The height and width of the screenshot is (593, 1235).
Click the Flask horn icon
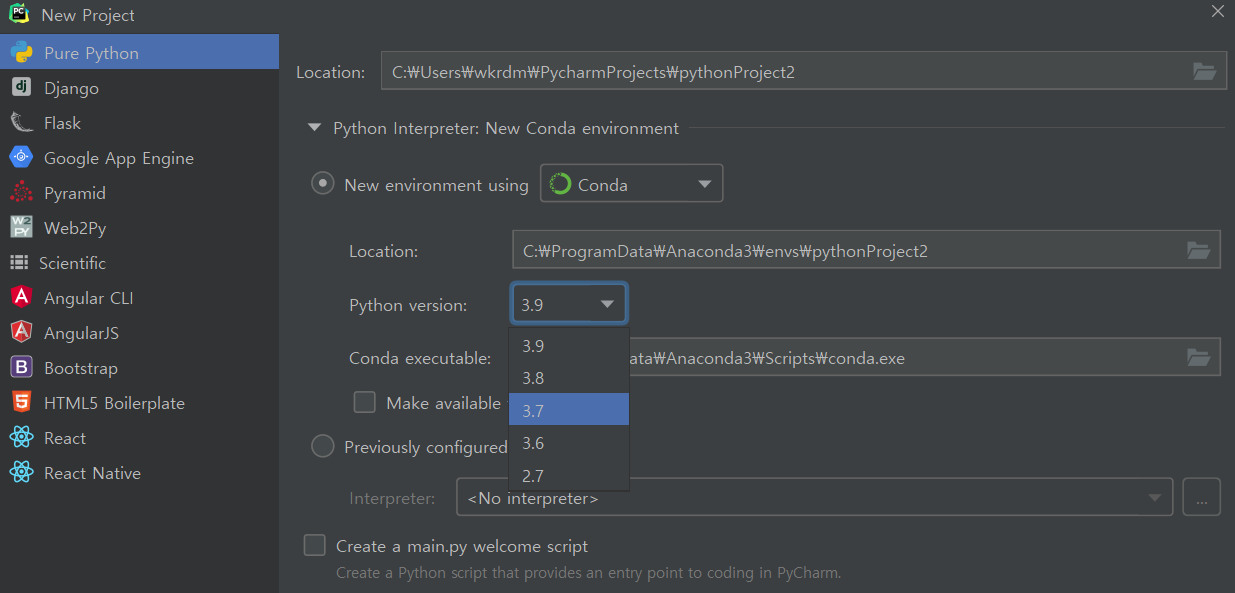click(20, 123)
